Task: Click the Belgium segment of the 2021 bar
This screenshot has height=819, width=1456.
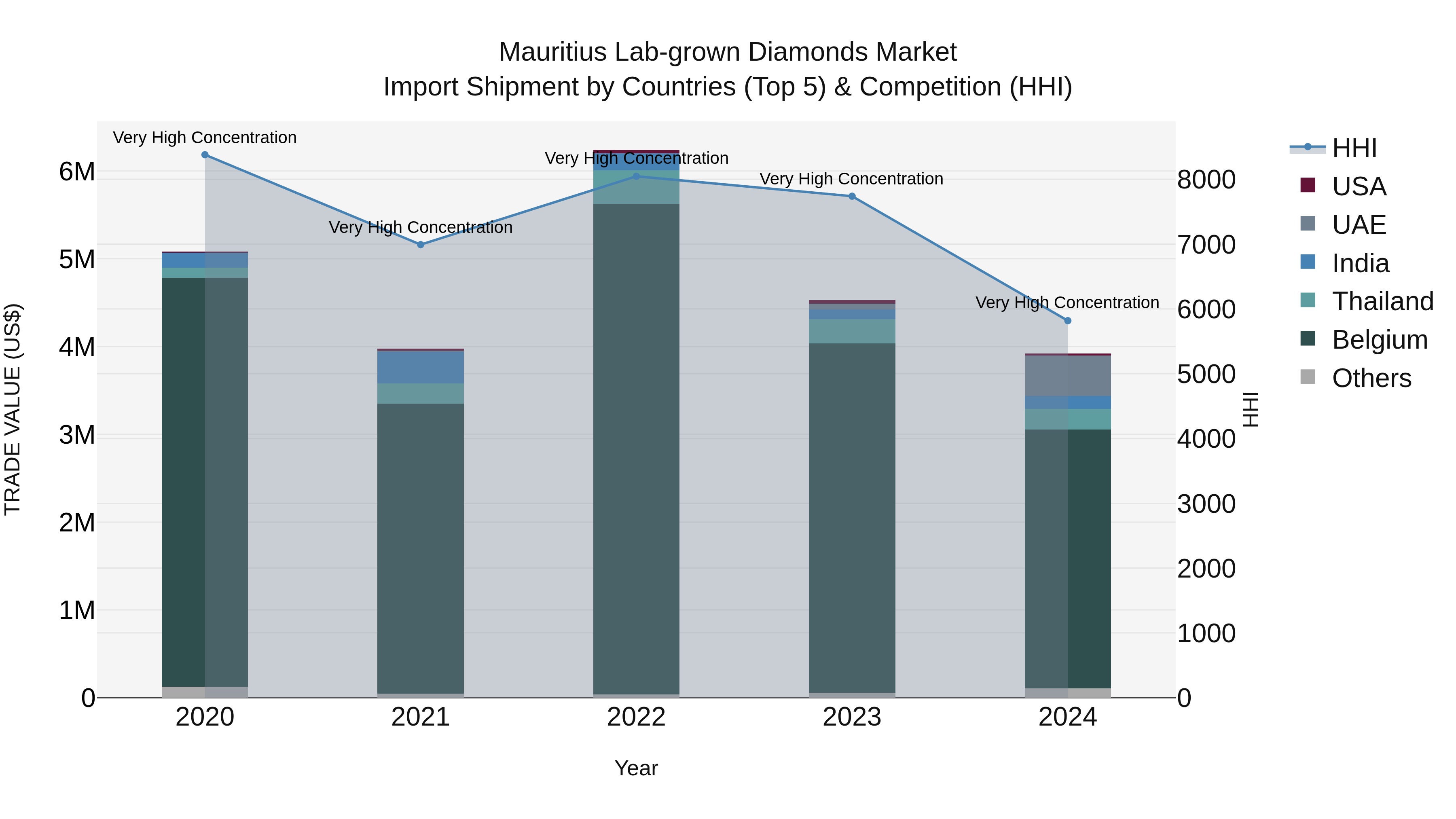Action: click(421, 548)
